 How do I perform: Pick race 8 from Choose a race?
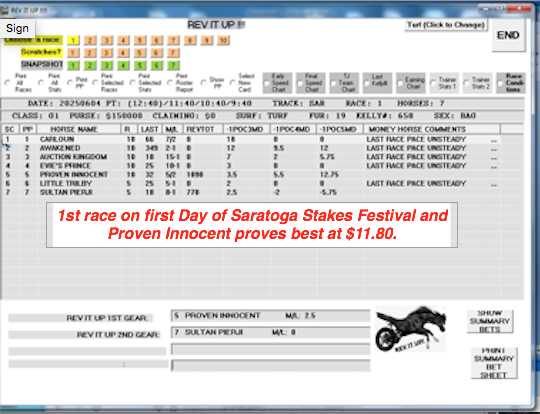pyautogui.click(x=190, y=40)
